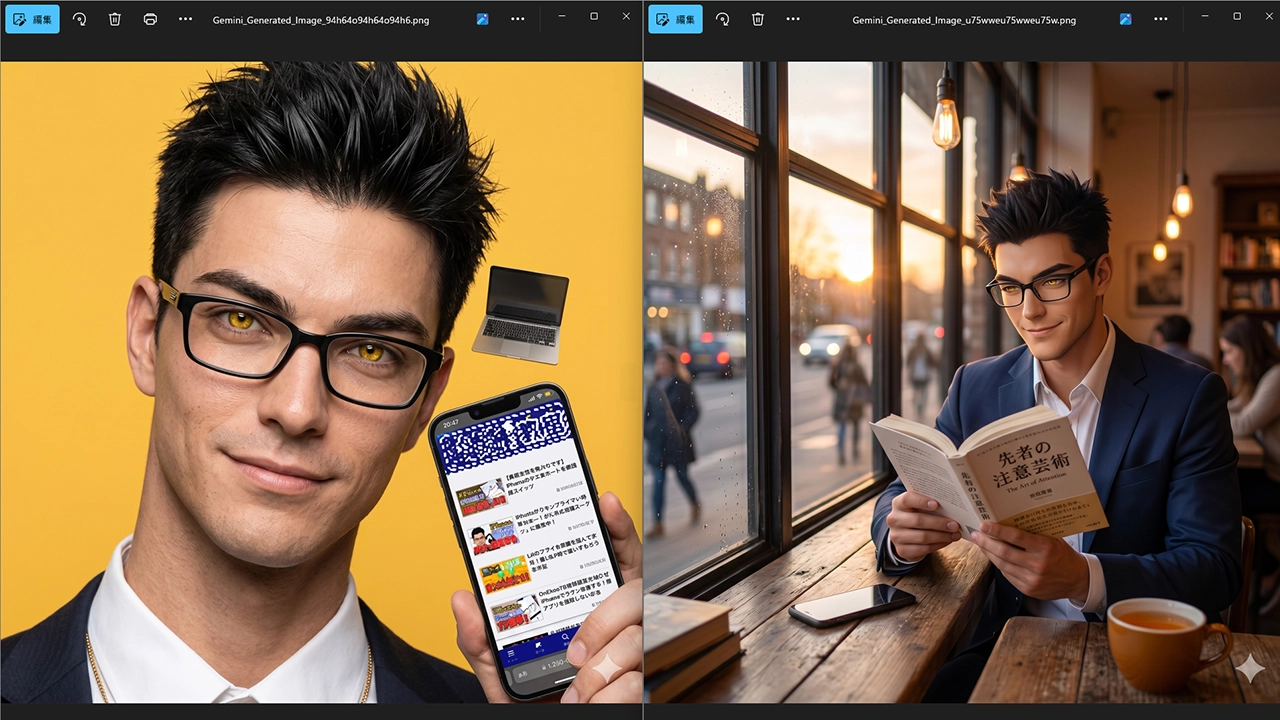Delete the 94h64o image using the trash icon
Screen dimensions: 1280x720
115,19
